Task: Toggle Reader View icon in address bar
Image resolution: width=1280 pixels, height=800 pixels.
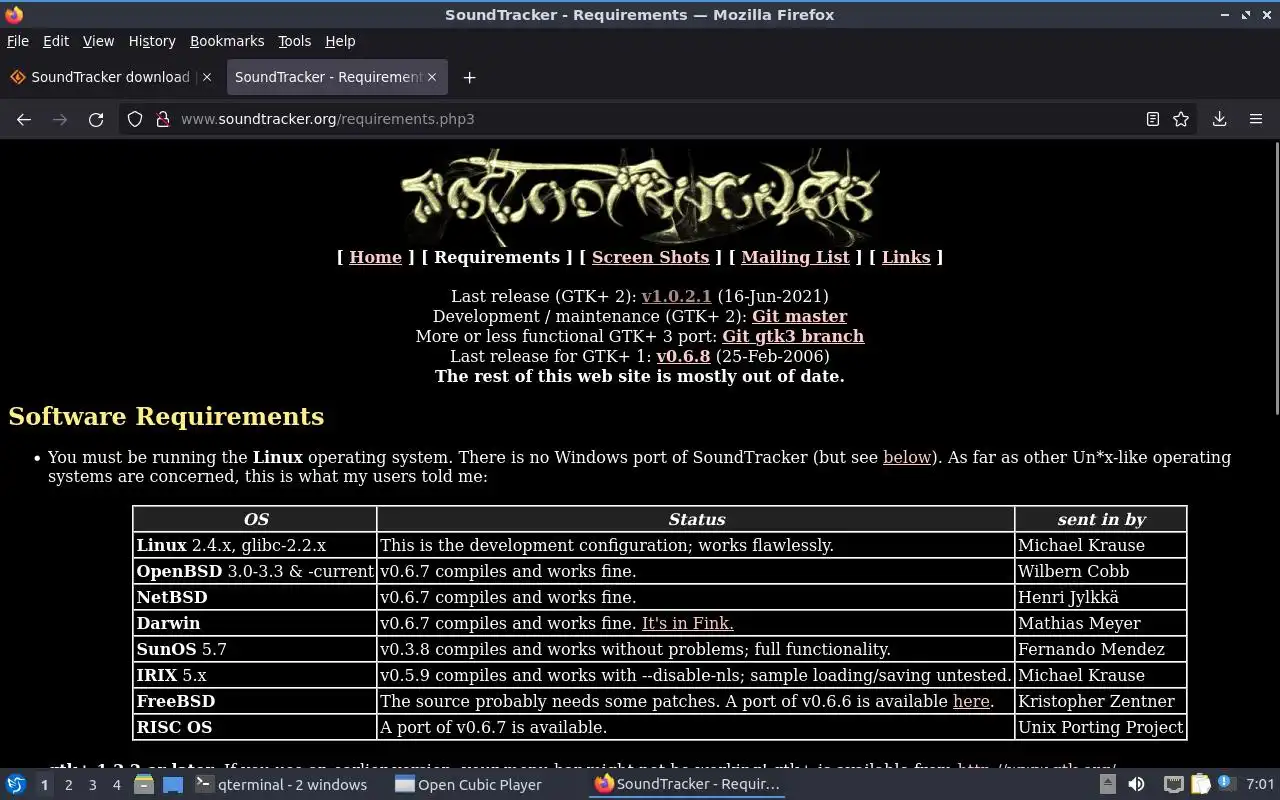Action: pos(1153,119)
